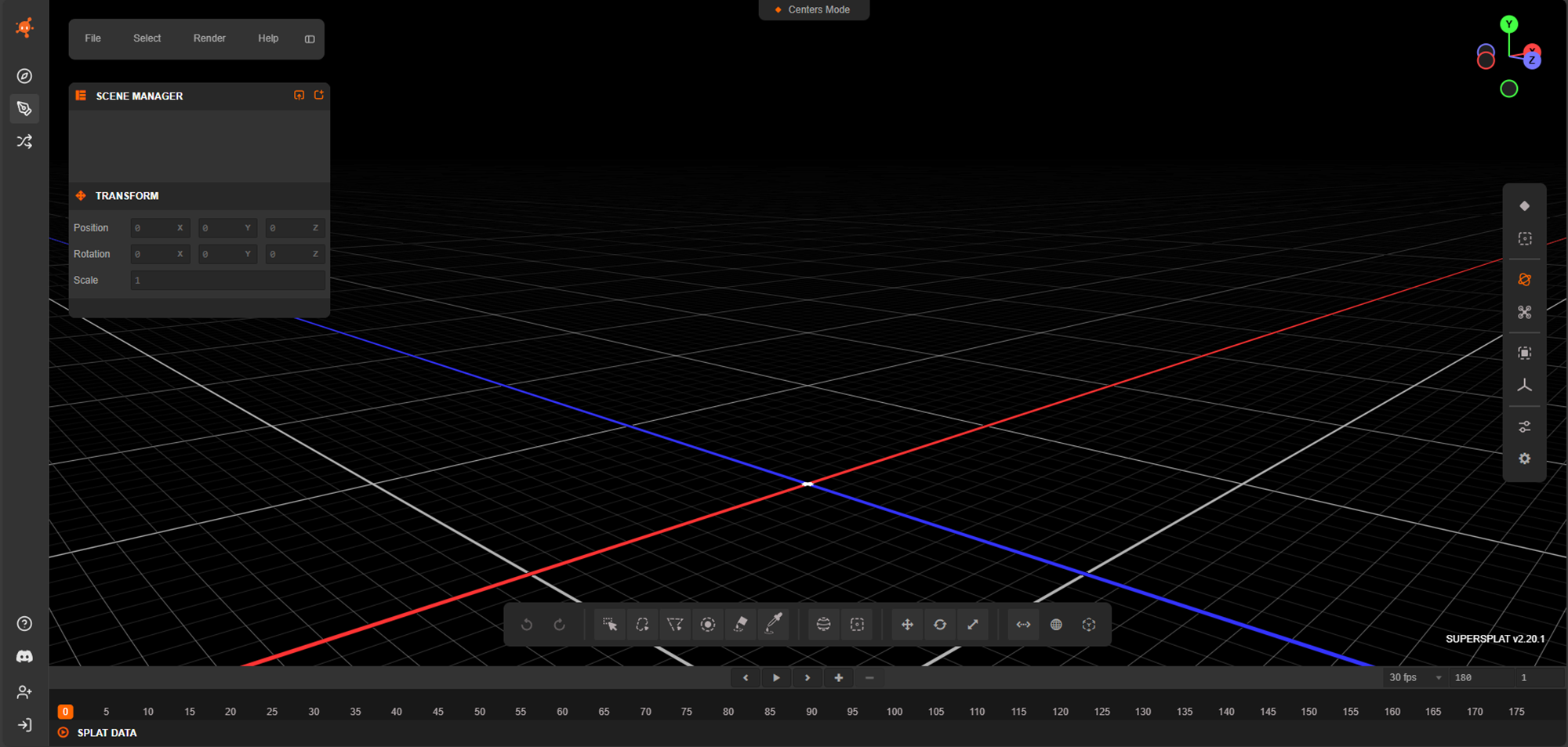Activate the polygon selection tool

pos(675,625)
